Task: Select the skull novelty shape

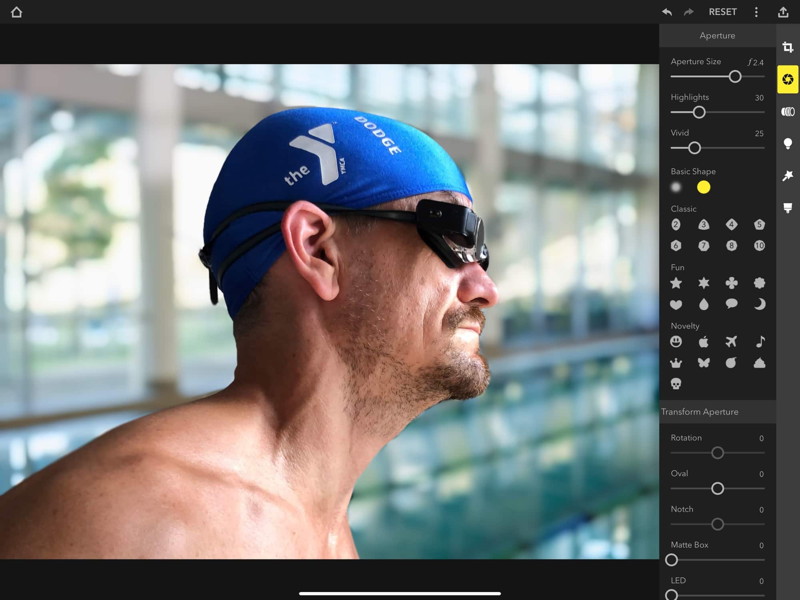Action: [677, 383]
